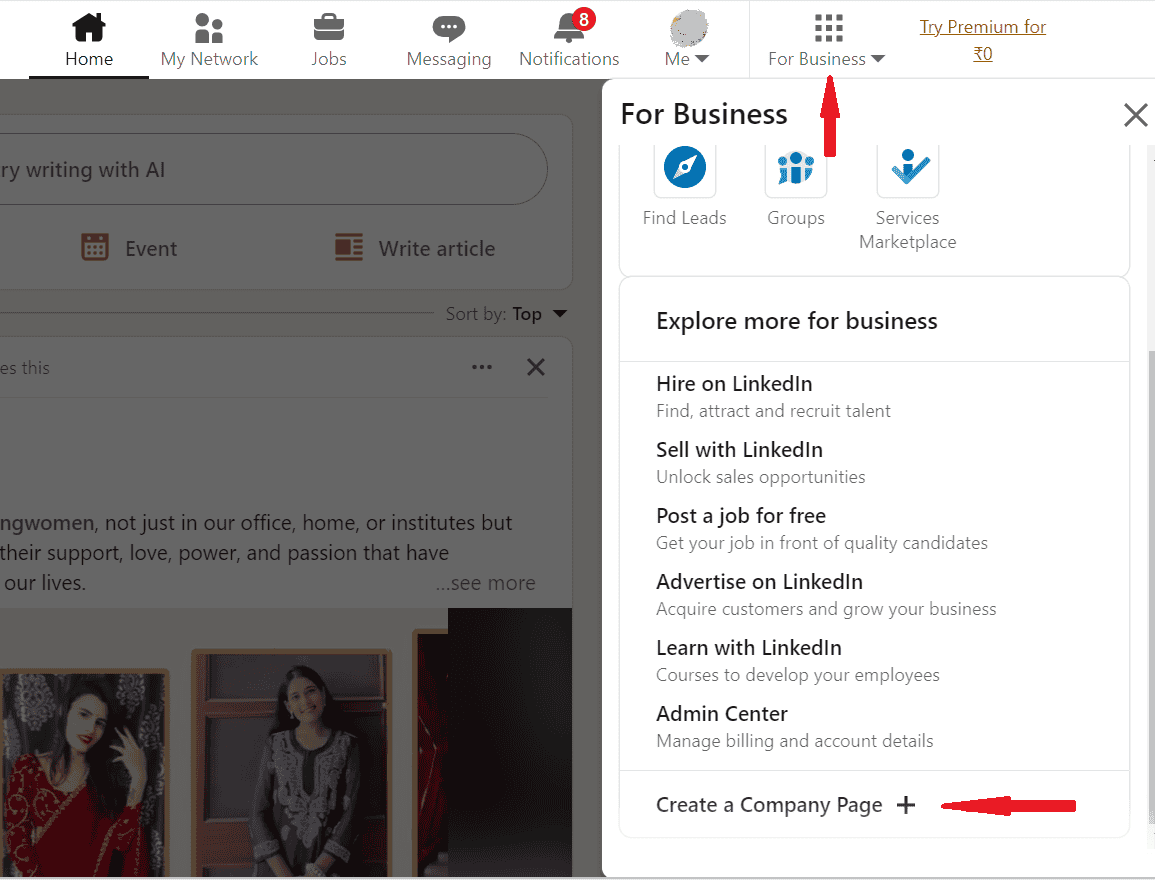Click the Notifications bell icon
Image resolution: width=1155 pixels, height=880 pixels.
point(569,28)
